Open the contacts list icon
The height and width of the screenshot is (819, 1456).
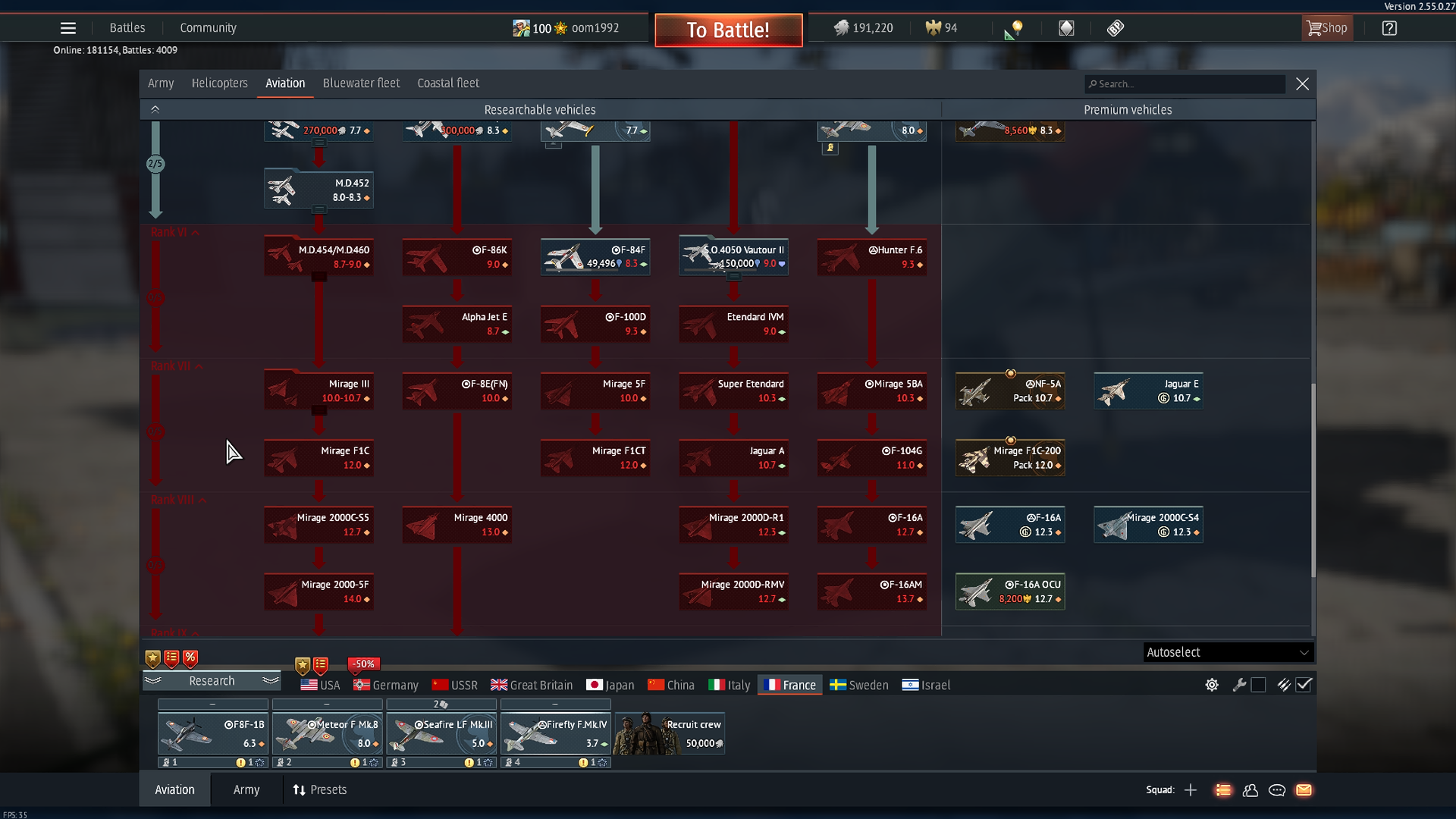(x=1250, y=790)
